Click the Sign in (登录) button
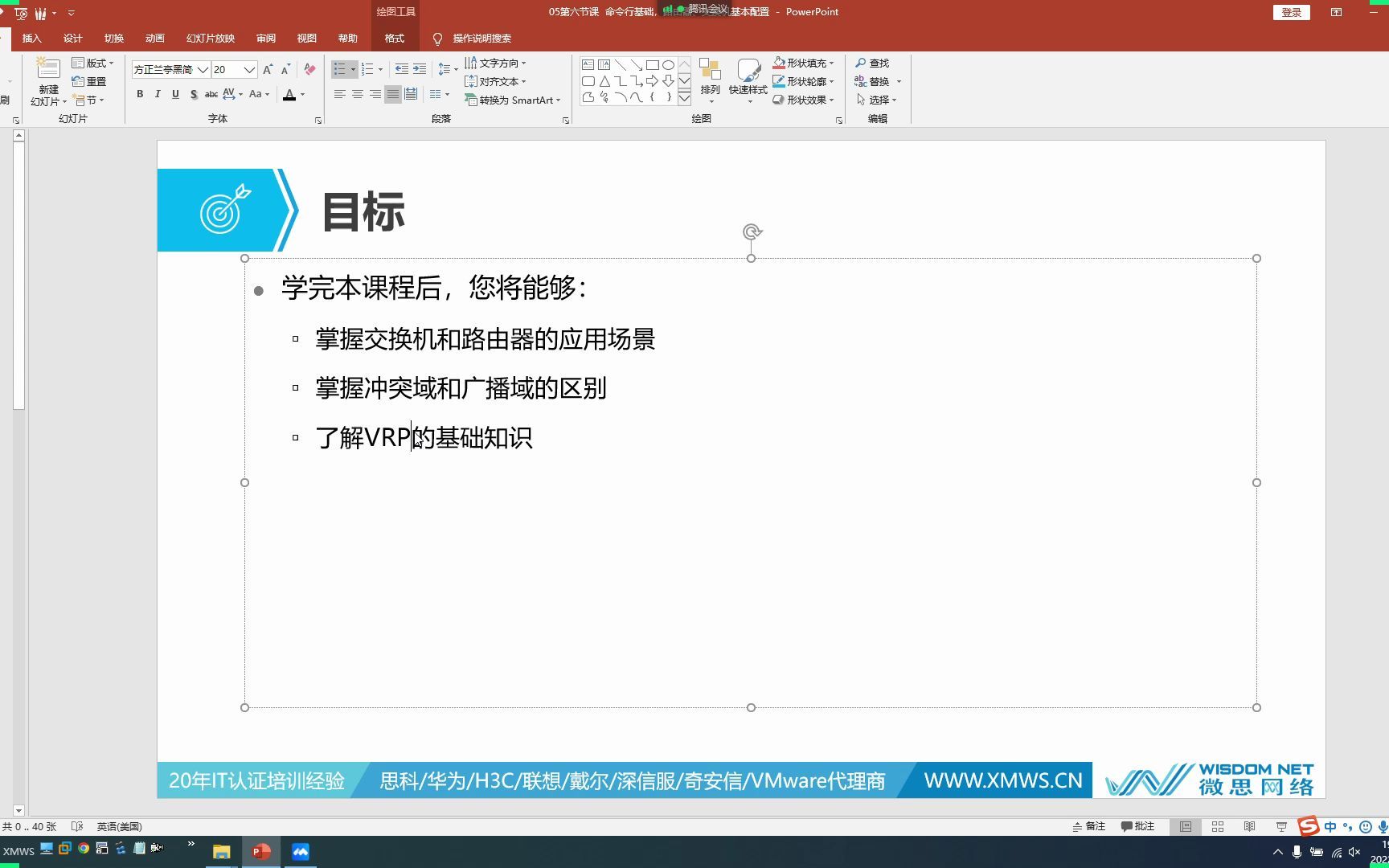The height and width of the screenshot is (868, 1389). [x=1292, y=12]
